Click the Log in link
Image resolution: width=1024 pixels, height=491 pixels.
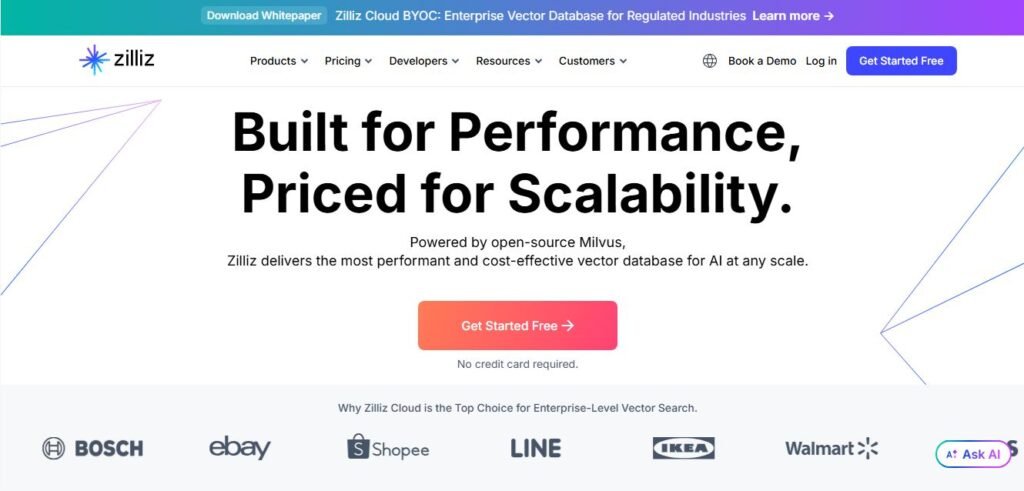pos(821,61)
